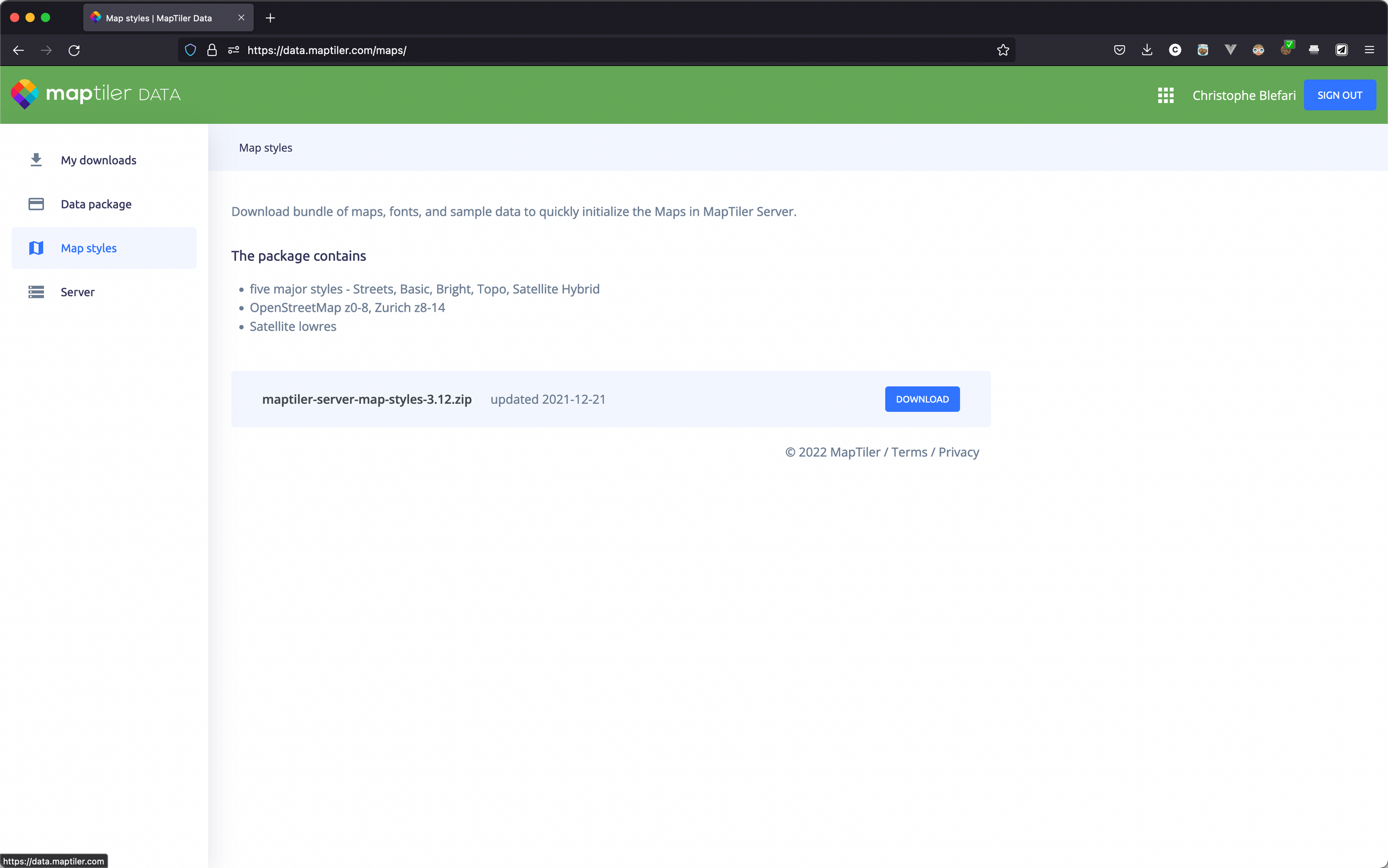1388x868 pixels.
Task: Open the Terms link in footer
Action: (909, 452)
